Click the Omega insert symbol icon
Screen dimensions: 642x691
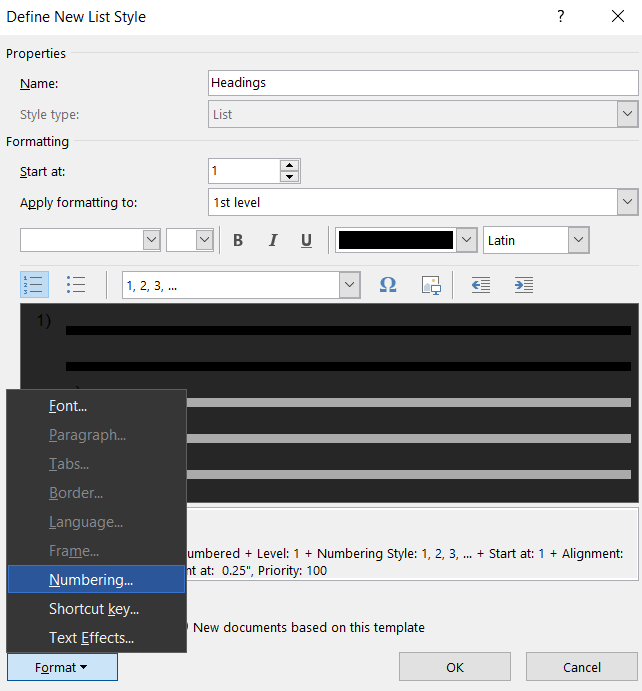(x=388, y=285)
